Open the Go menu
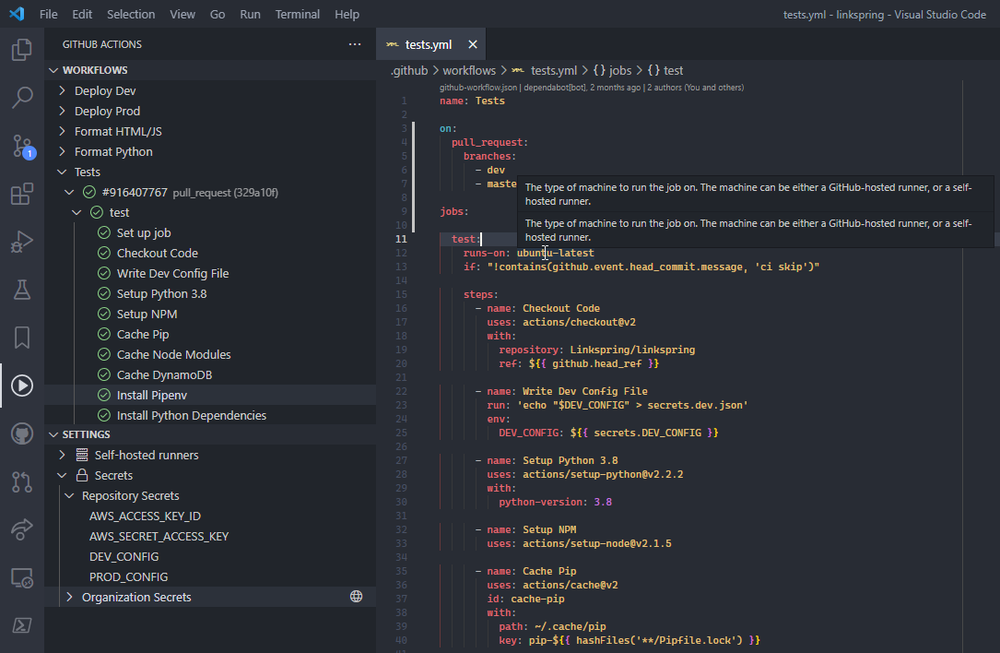 click(217, 14)
